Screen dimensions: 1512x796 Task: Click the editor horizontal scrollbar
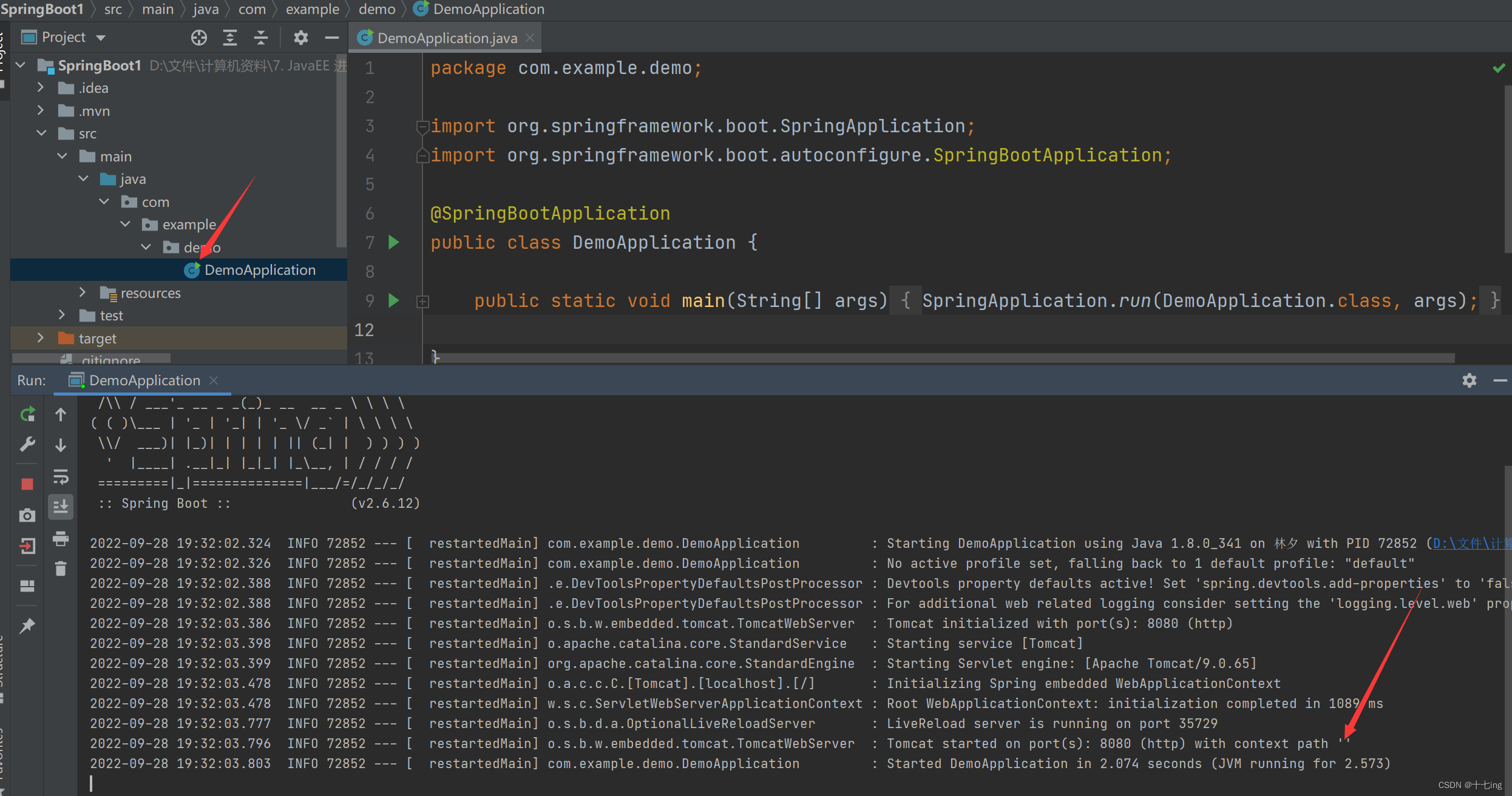coord(944,358)
